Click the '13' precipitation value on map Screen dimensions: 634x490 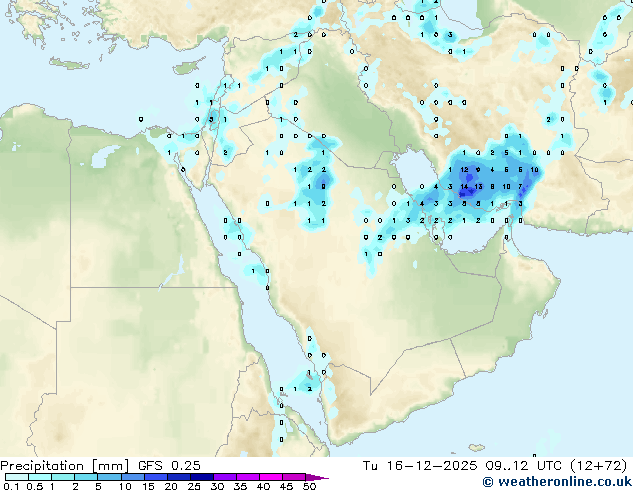click(478, 187)
